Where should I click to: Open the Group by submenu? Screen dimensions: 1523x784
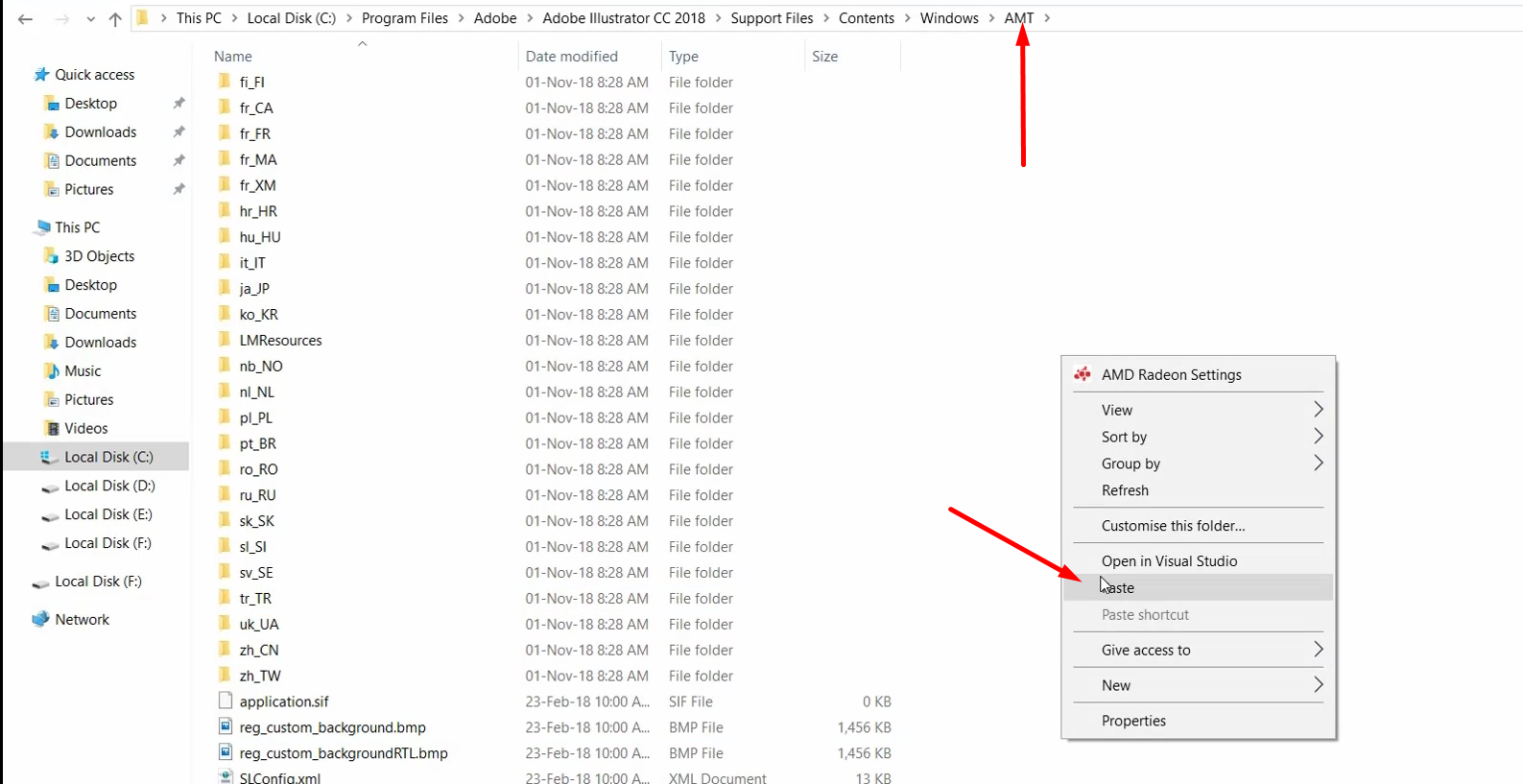click(1199, 463)
